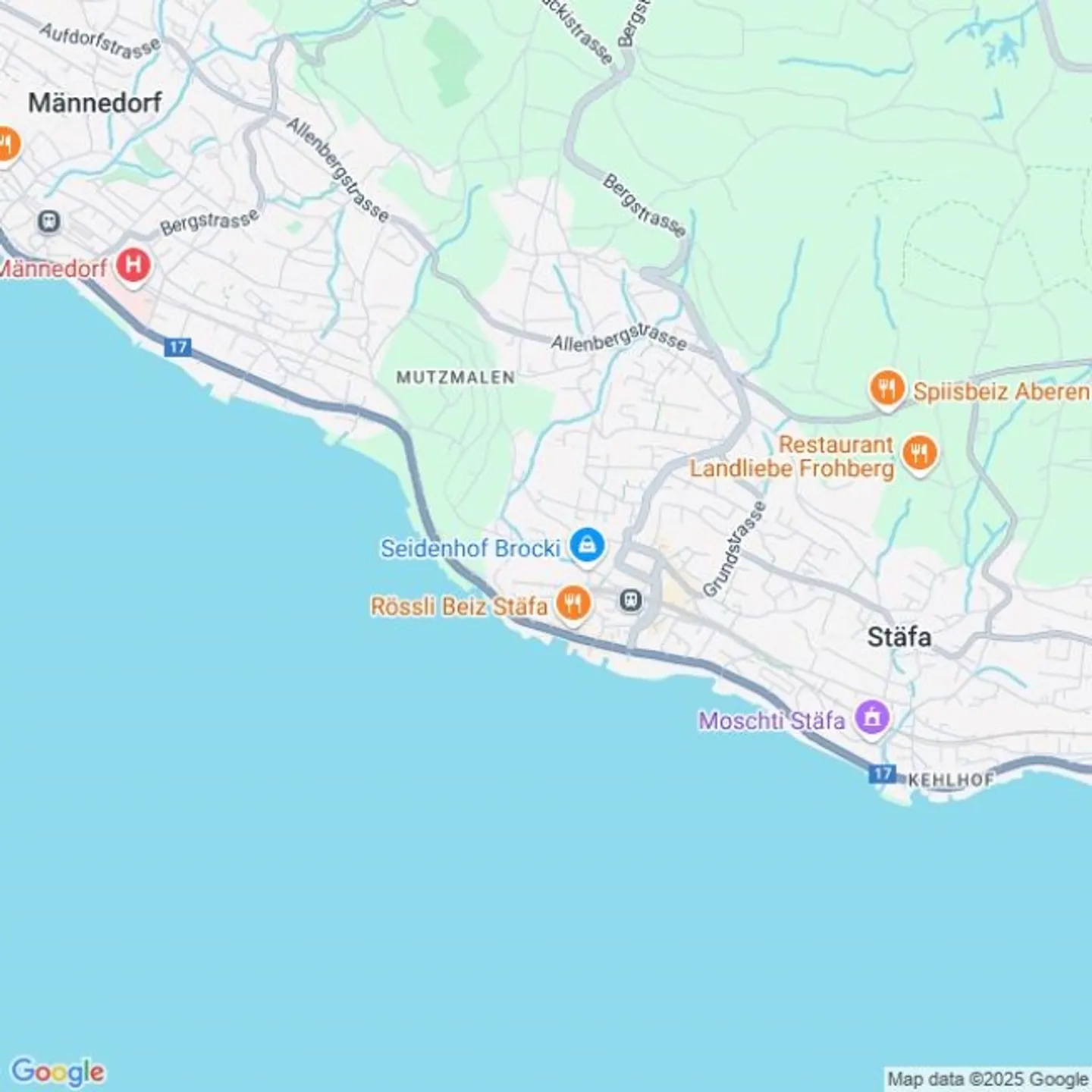Click the Rössli Beiz Stäfa restaurant pin
This screenshot has height=1092, width=1092.
pyautogui.click(x=574, y=604)
